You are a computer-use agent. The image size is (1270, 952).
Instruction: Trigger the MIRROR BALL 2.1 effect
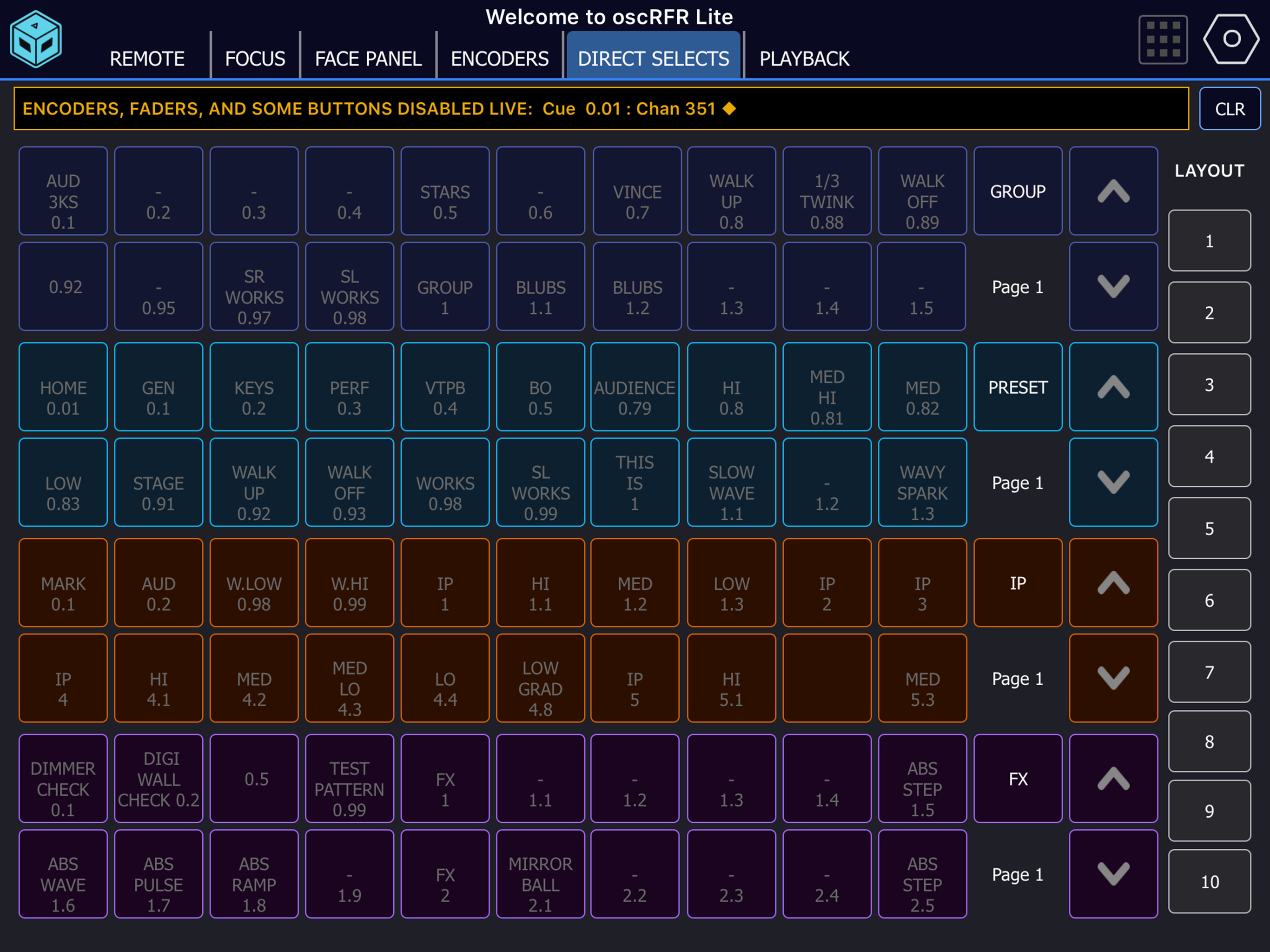point(540,874)
